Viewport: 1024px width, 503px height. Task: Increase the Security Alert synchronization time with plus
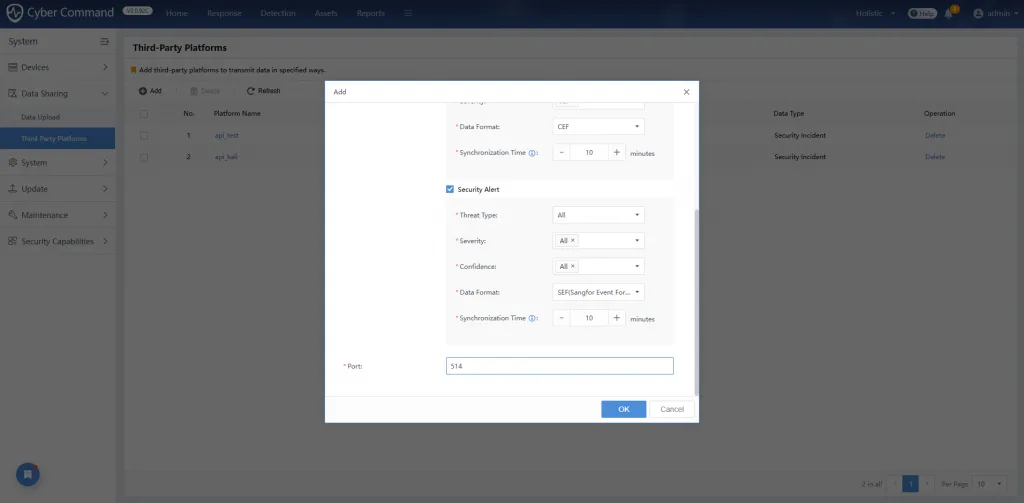(616, 318)
